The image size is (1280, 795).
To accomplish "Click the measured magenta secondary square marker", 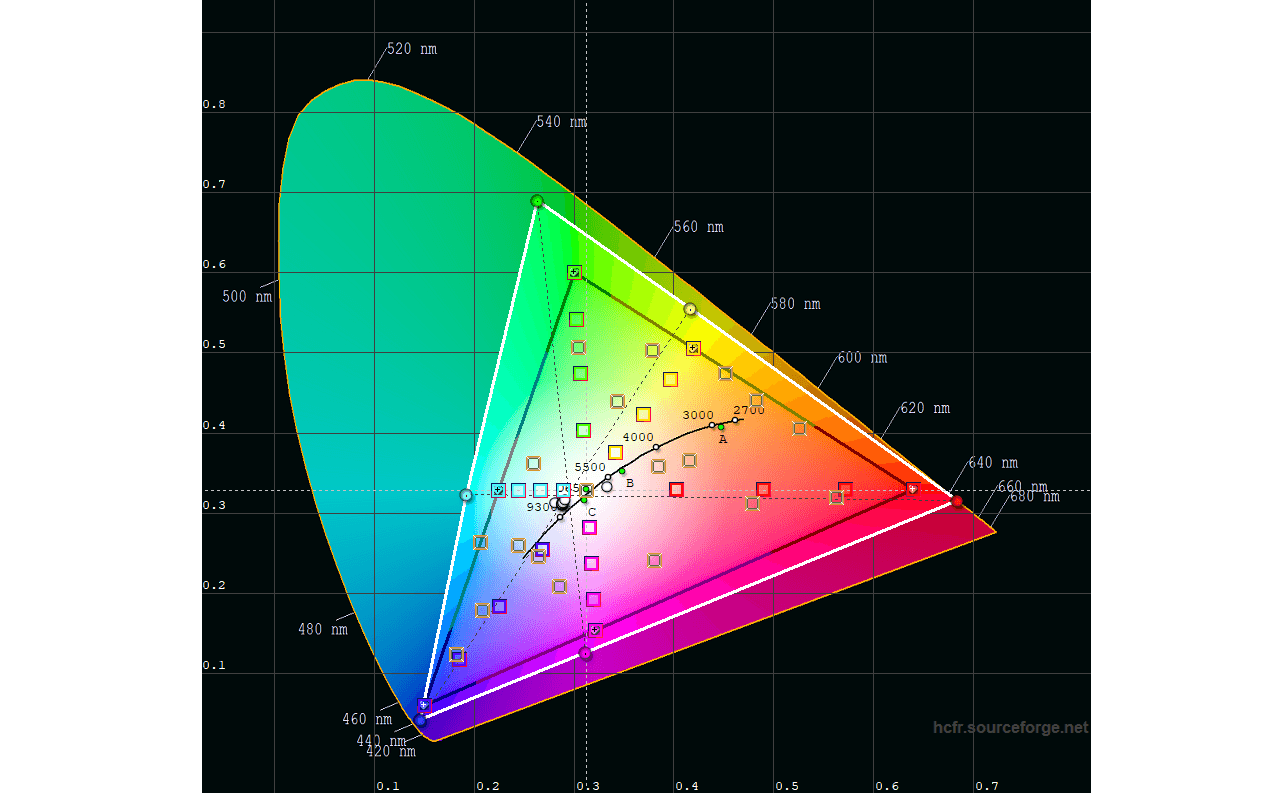I will [595, 630].
